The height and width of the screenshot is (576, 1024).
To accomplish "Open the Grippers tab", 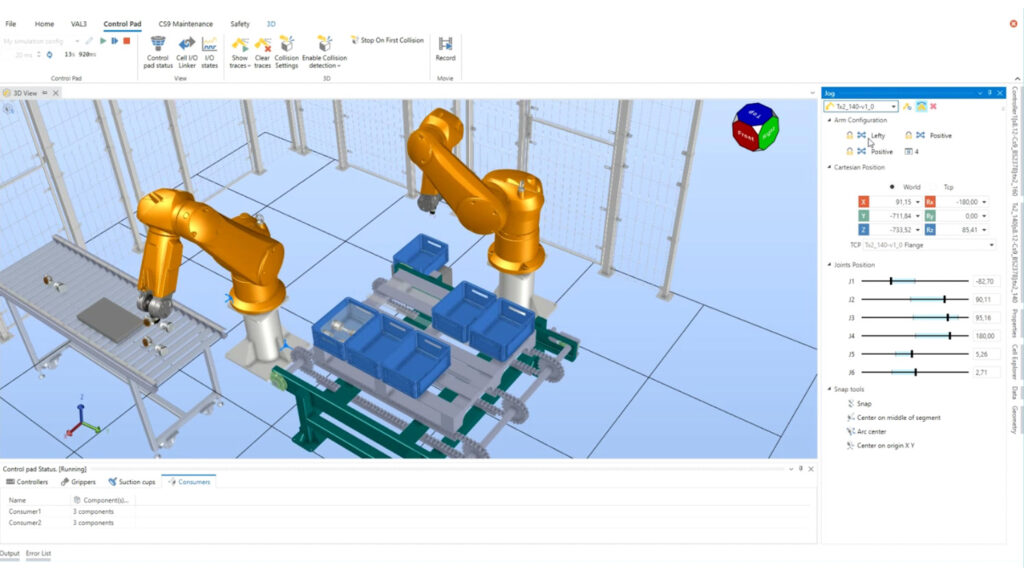I will (78, 482).
